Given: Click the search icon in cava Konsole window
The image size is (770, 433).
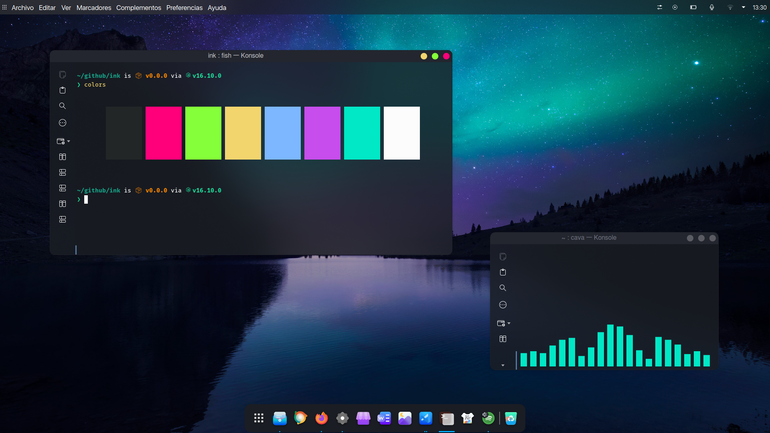Looking at the screenshot, I should click(x=502, y=288).
